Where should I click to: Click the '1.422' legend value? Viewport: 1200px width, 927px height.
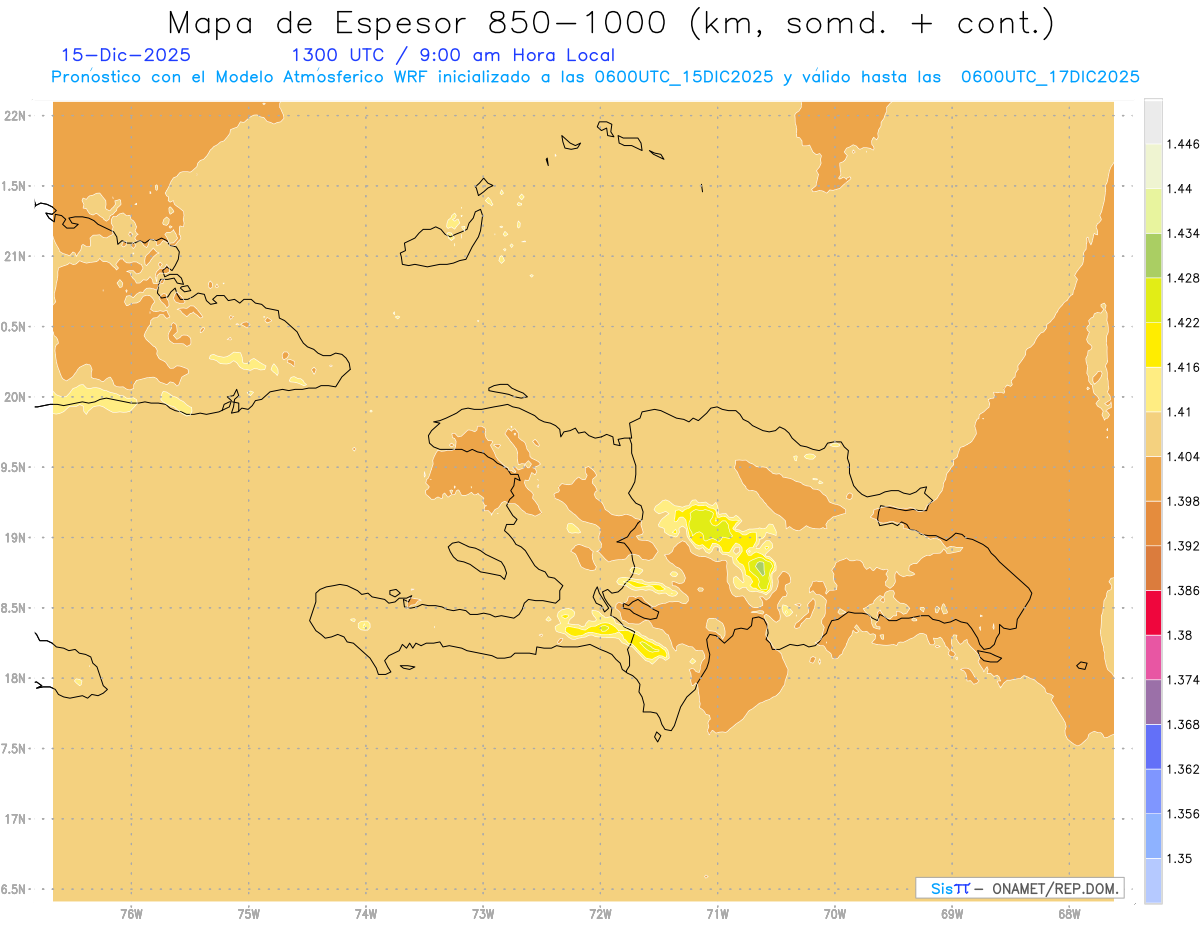[1184, 322]
